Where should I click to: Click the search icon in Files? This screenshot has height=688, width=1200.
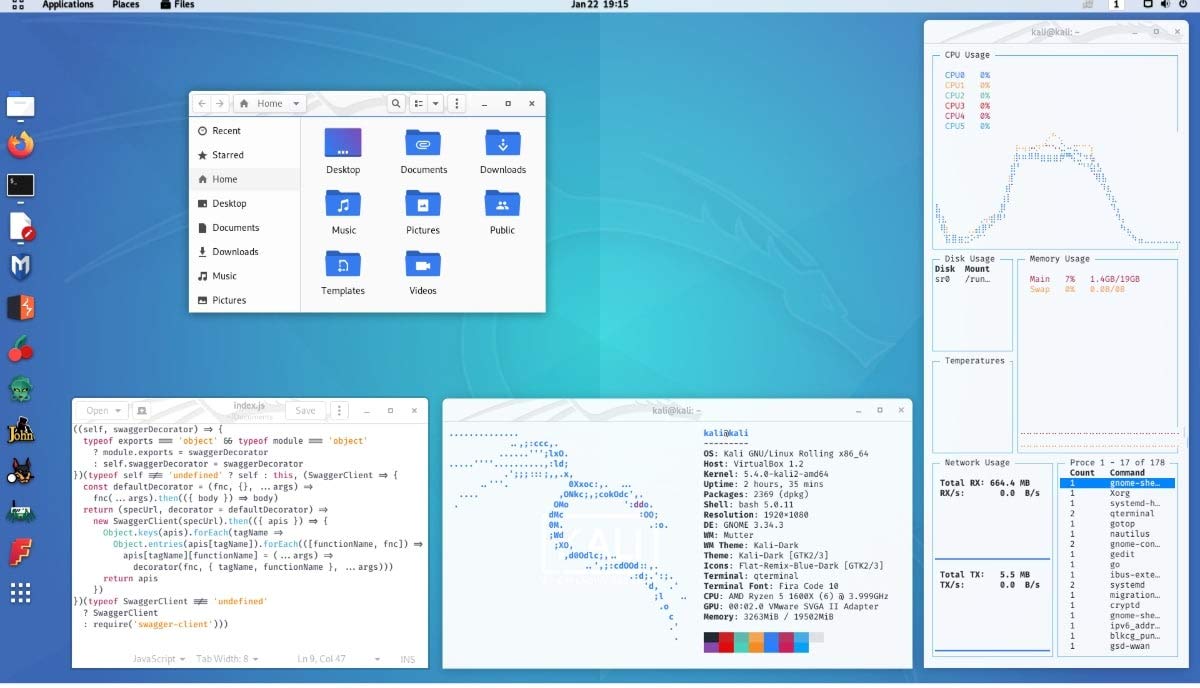pyautogui.click(x=396, y=104)
